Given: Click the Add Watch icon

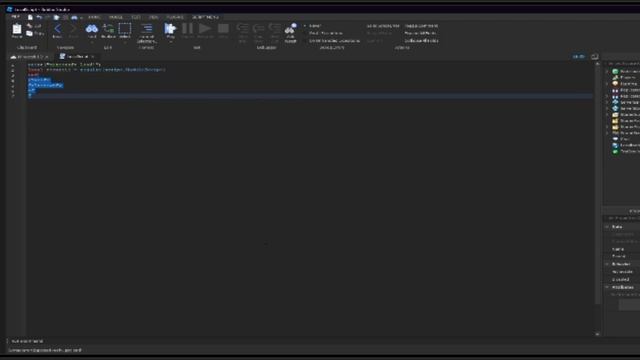Looking at the screenshot, I should pos(291,28).
